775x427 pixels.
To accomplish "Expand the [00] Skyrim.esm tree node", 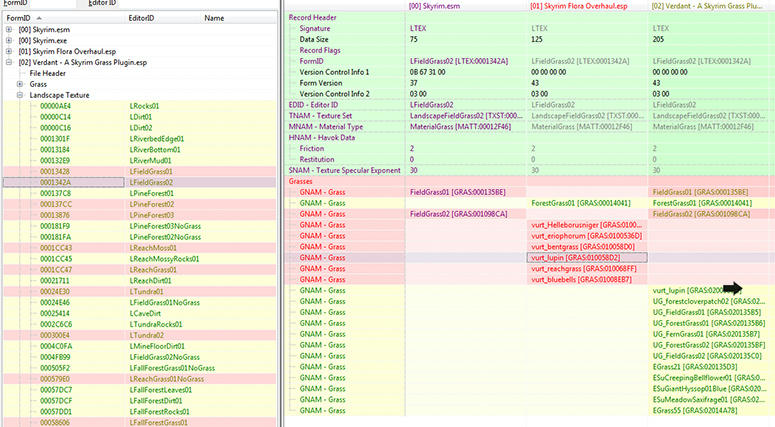I will tap(9, 30).
